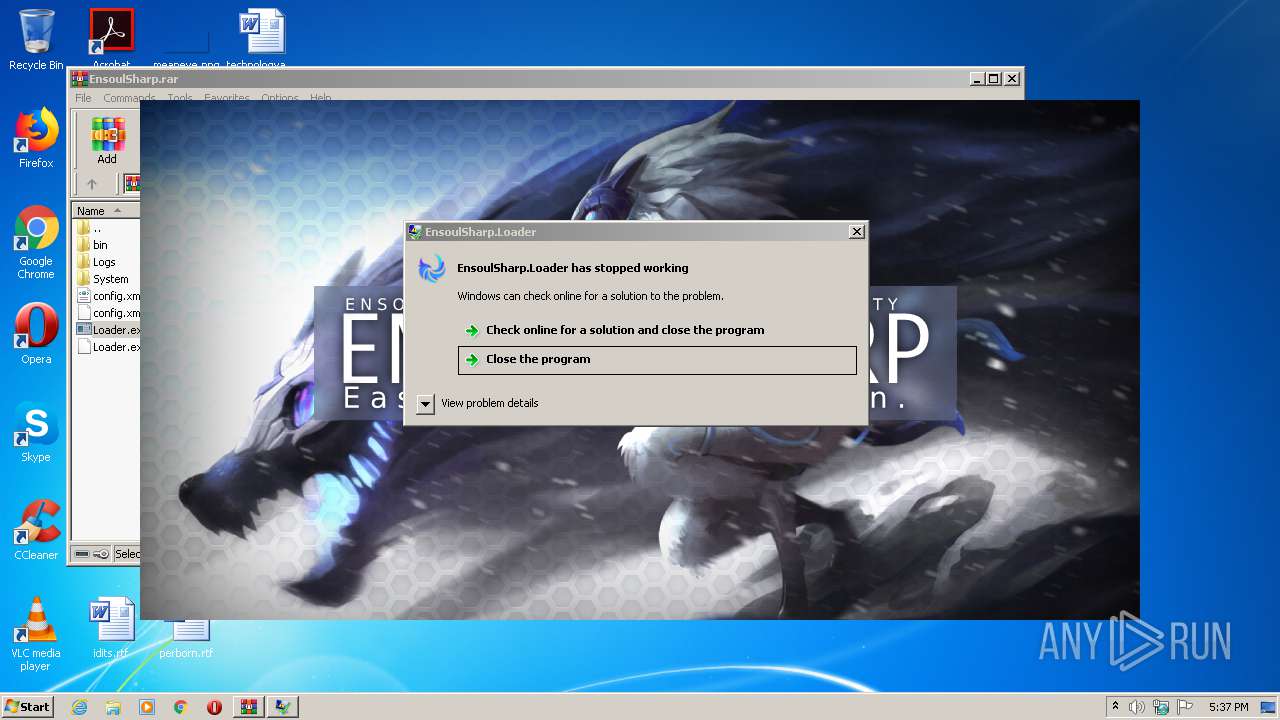Select the highlighted Loader.ex entry with the application icon
Viewport: 1280px width, 720px height.
tap(108, 330)
